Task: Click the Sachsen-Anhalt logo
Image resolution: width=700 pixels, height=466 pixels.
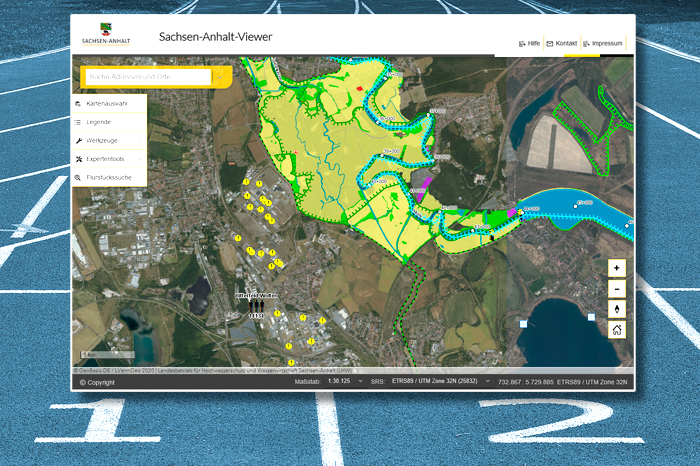Action: (105, 36)
